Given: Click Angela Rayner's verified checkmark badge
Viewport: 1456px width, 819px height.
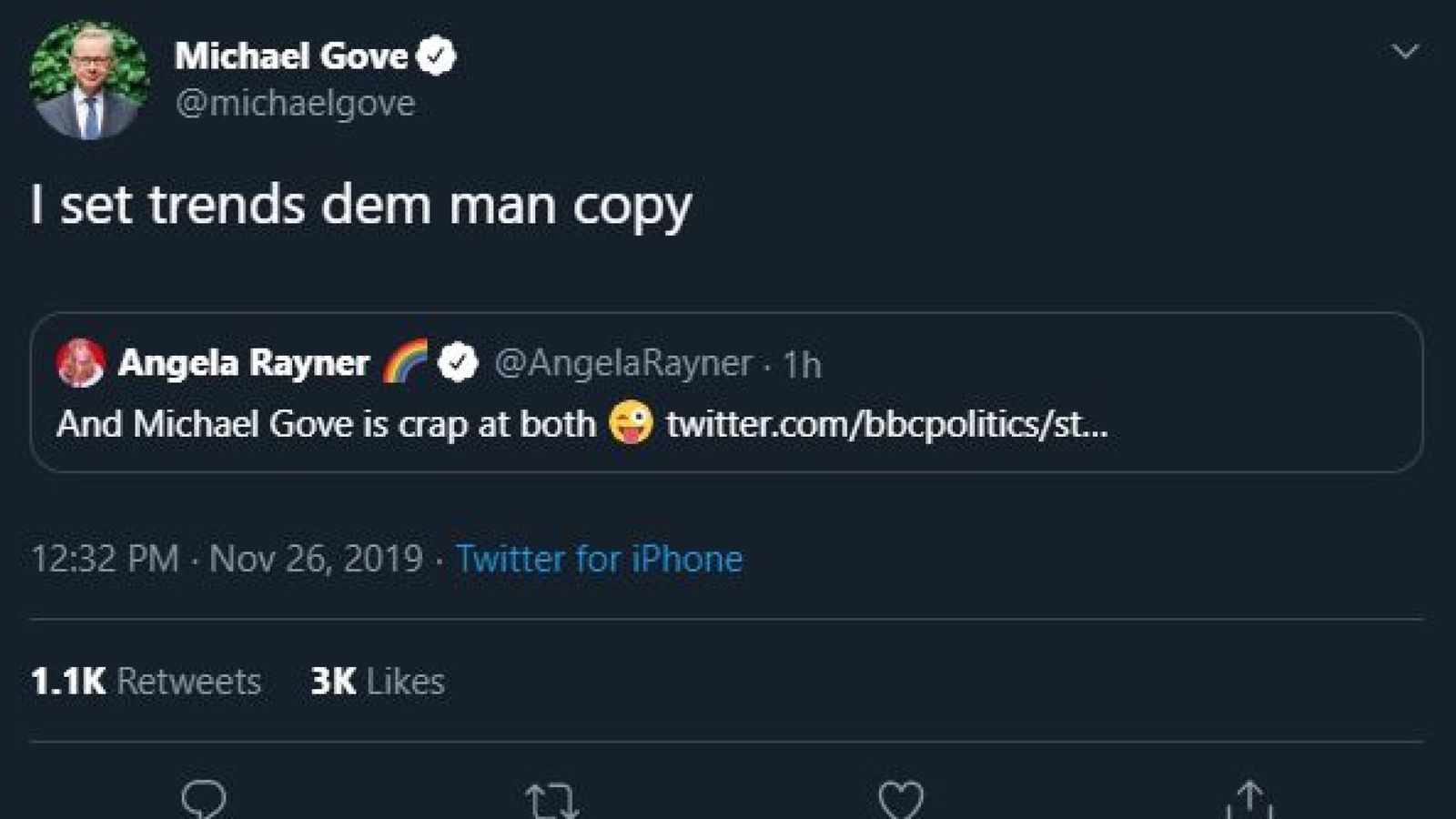Looking at the screenshot, I should (x=458, y=362).
